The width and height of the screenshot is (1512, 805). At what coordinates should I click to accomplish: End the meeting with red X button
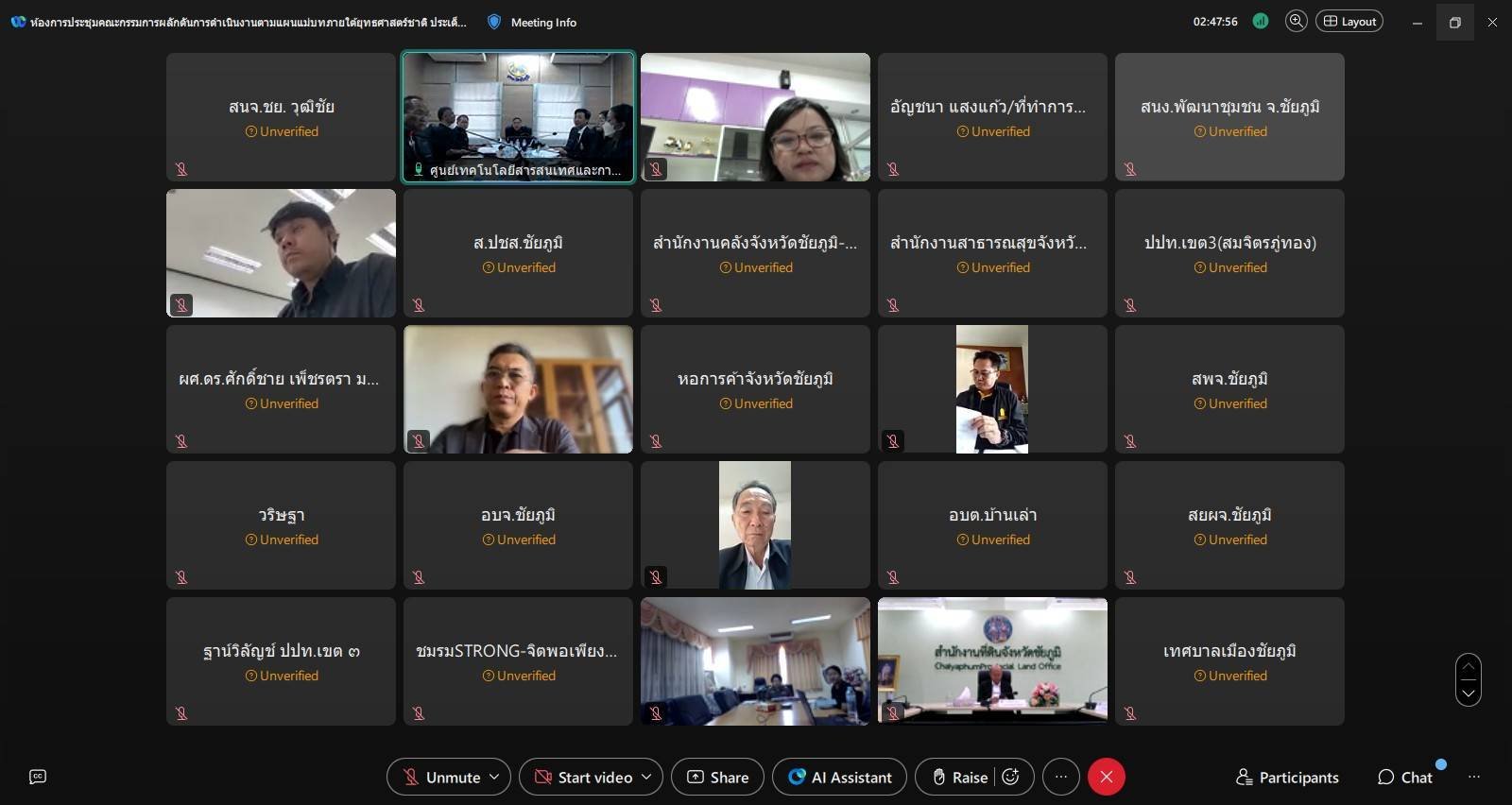(1107, 777)
